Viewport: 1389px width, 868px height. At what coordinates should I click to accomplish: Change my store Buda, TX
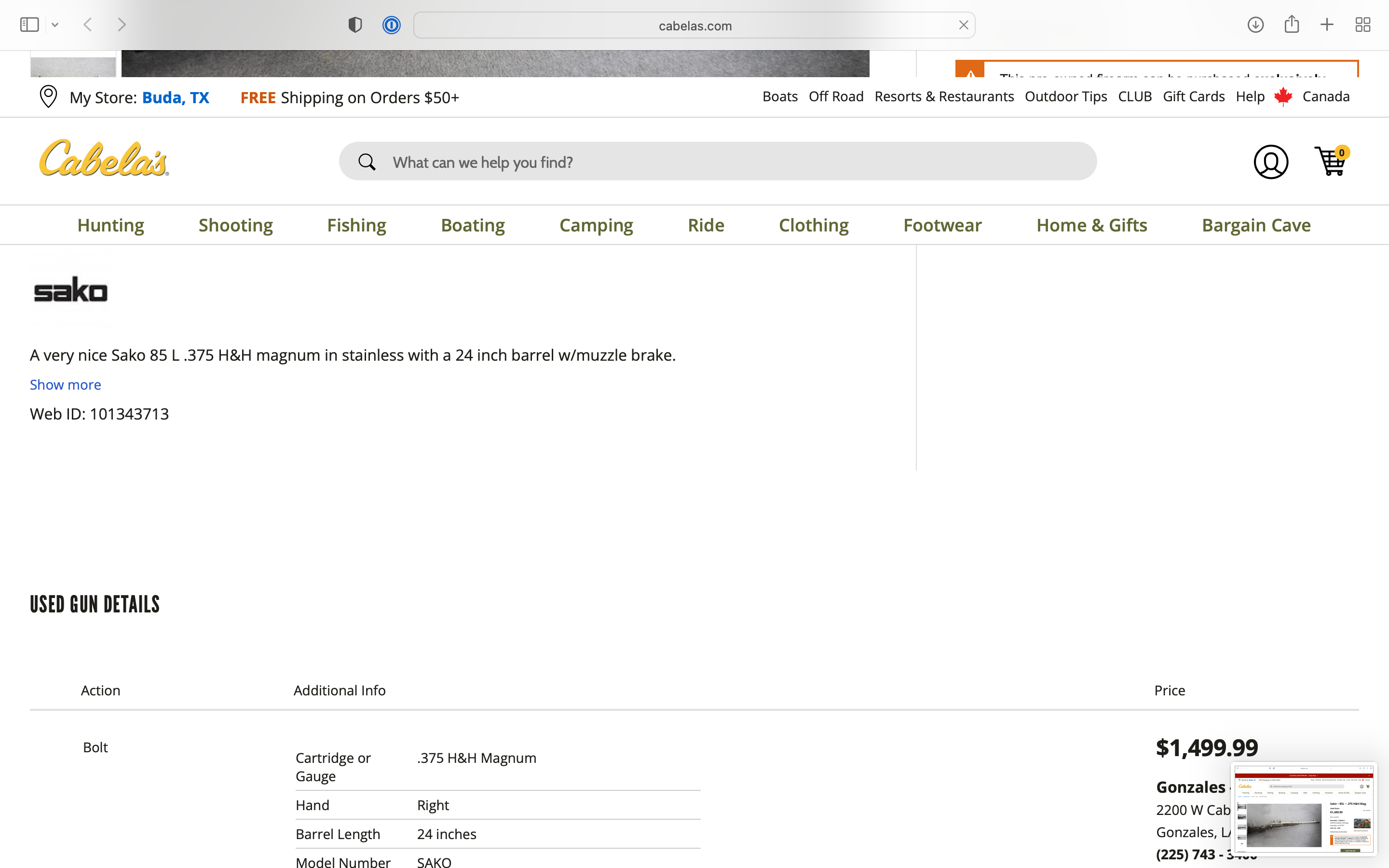coord(176,97)
